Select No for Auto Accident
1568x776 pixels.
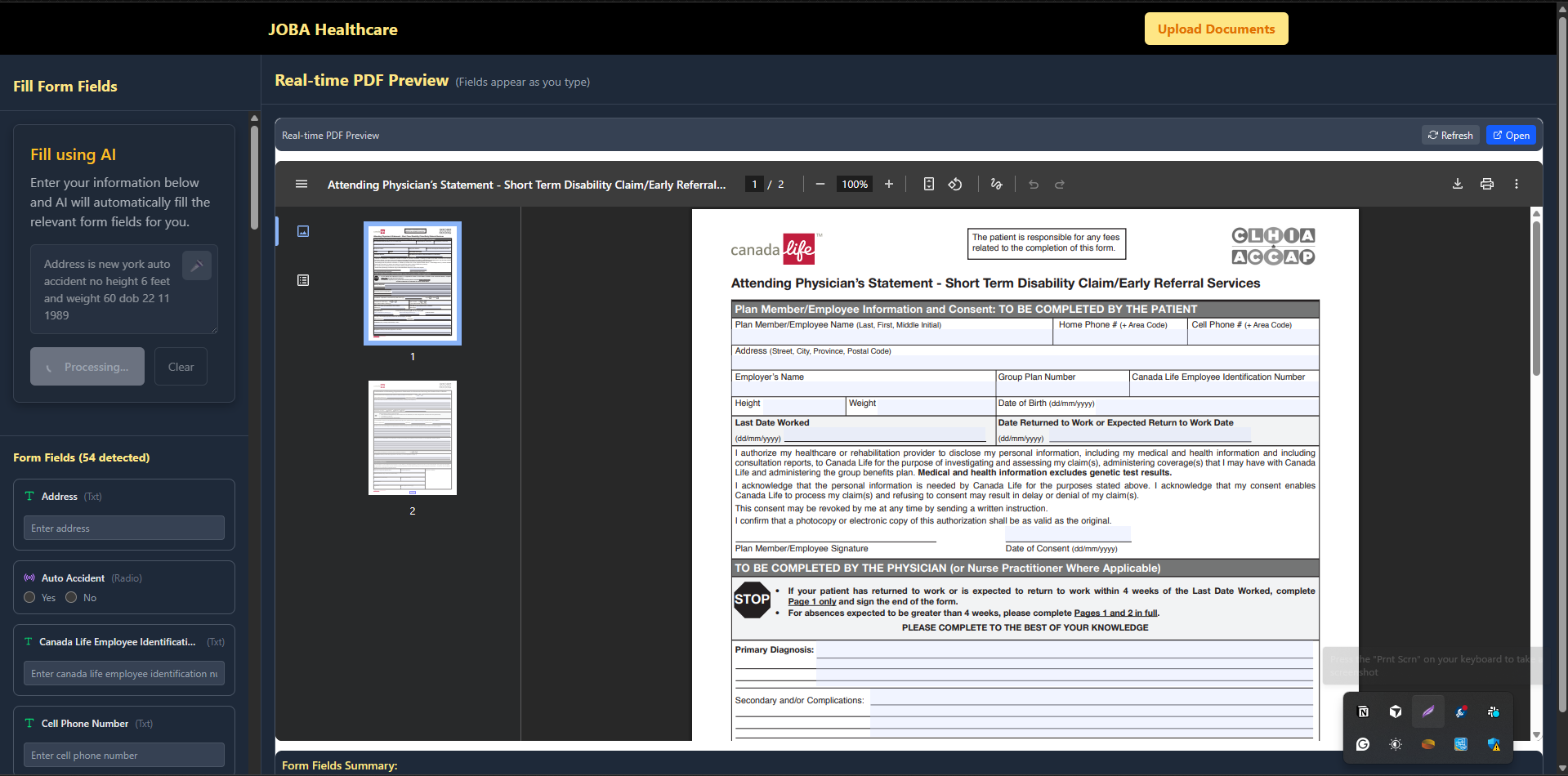[72, 598]
